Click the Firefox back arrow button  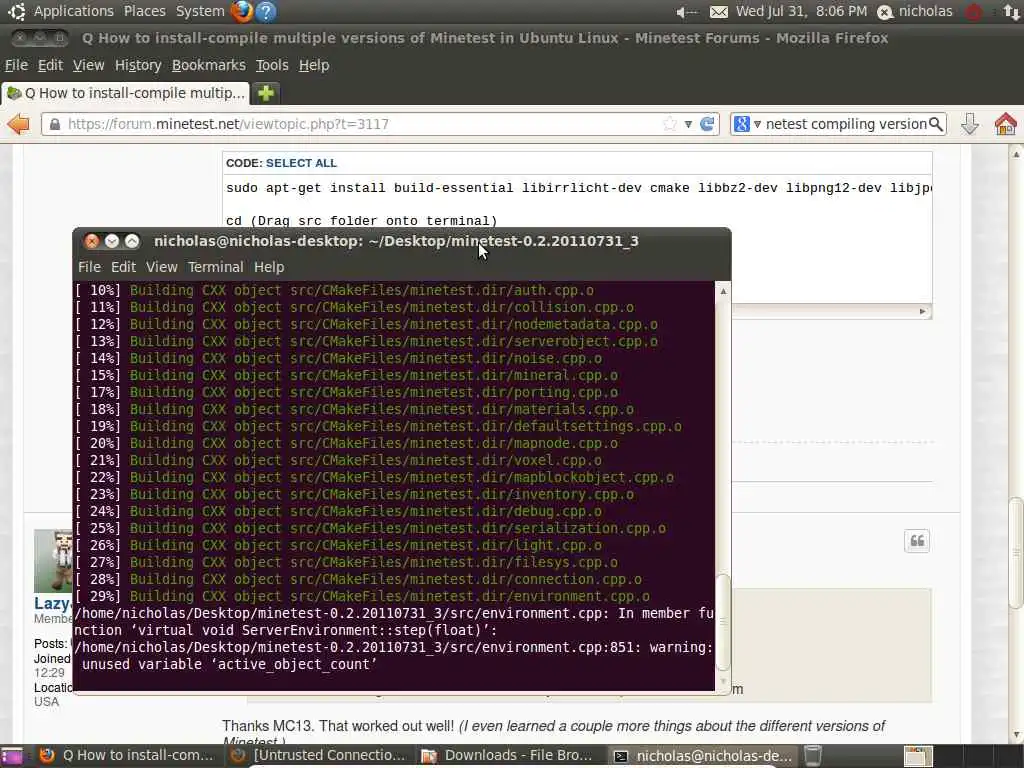click(x=18, y=123)
